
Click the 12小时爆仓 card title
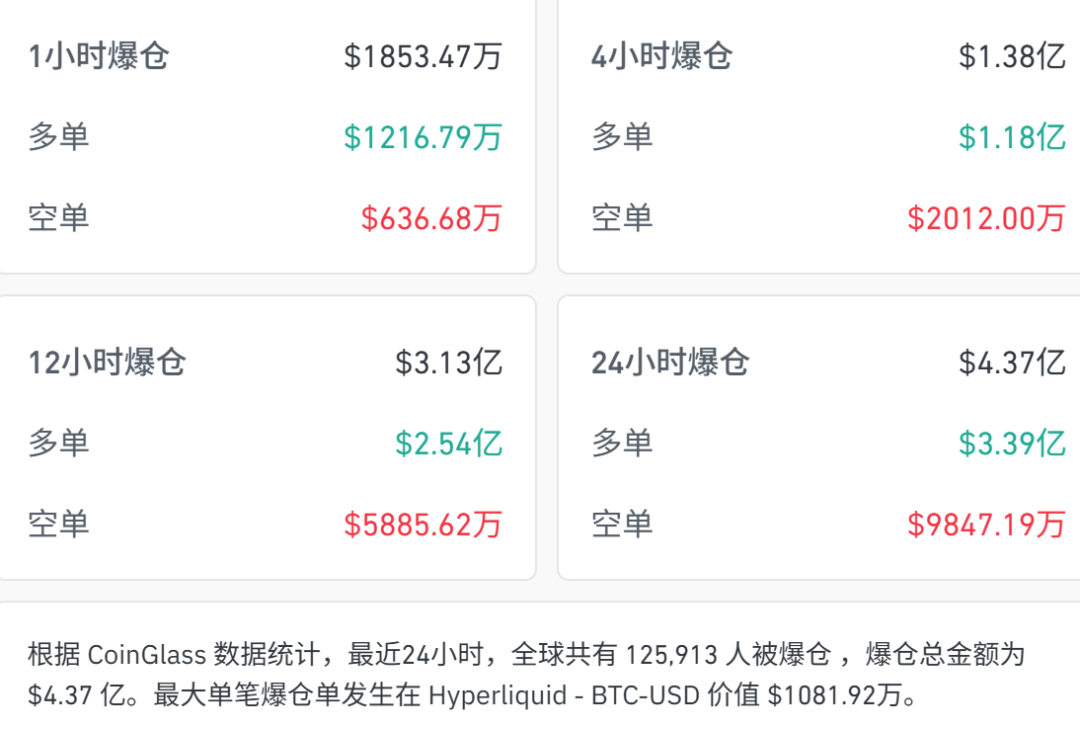coord(107,362)
